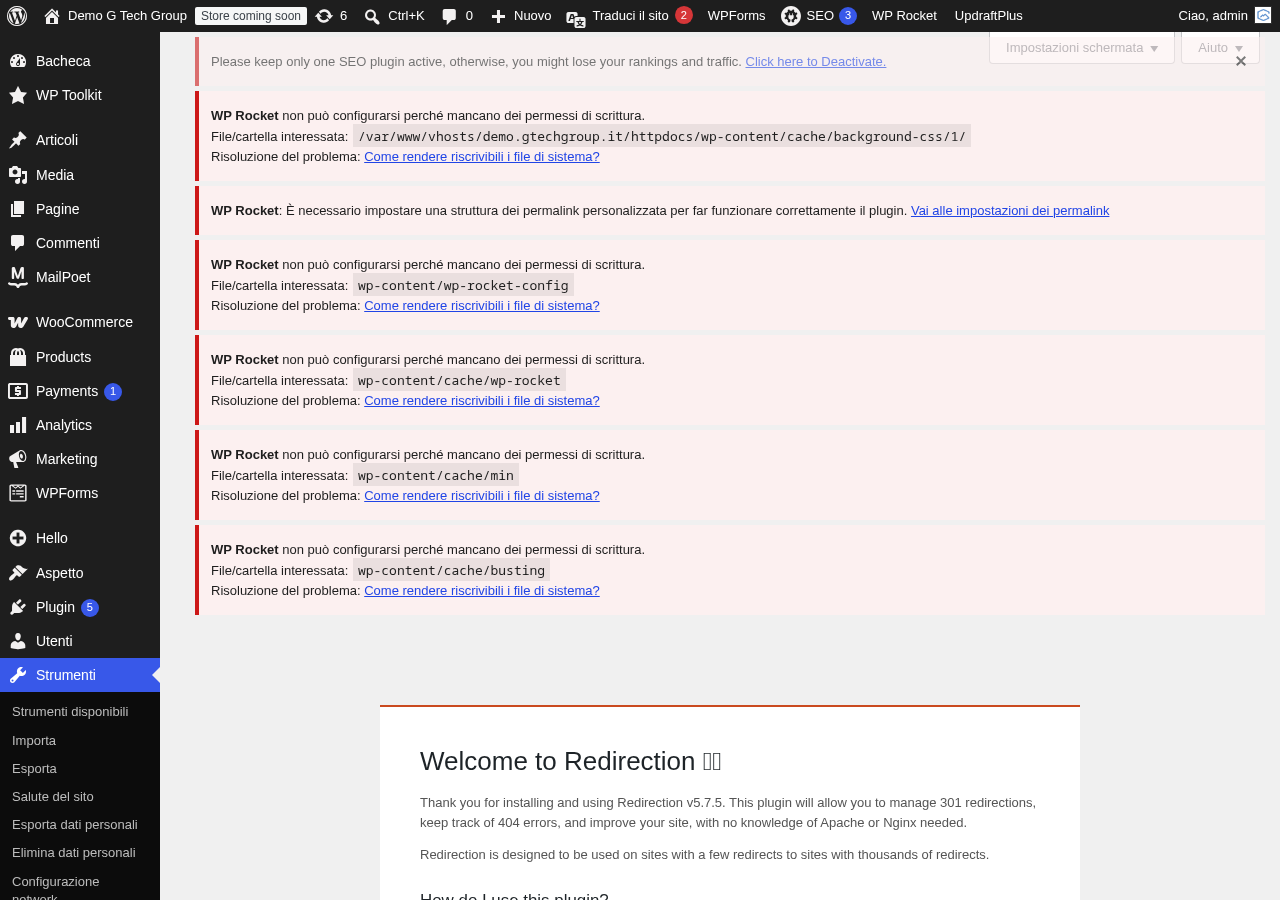Click the SEO notification badge 3
1280x900 pixels.
848,15
